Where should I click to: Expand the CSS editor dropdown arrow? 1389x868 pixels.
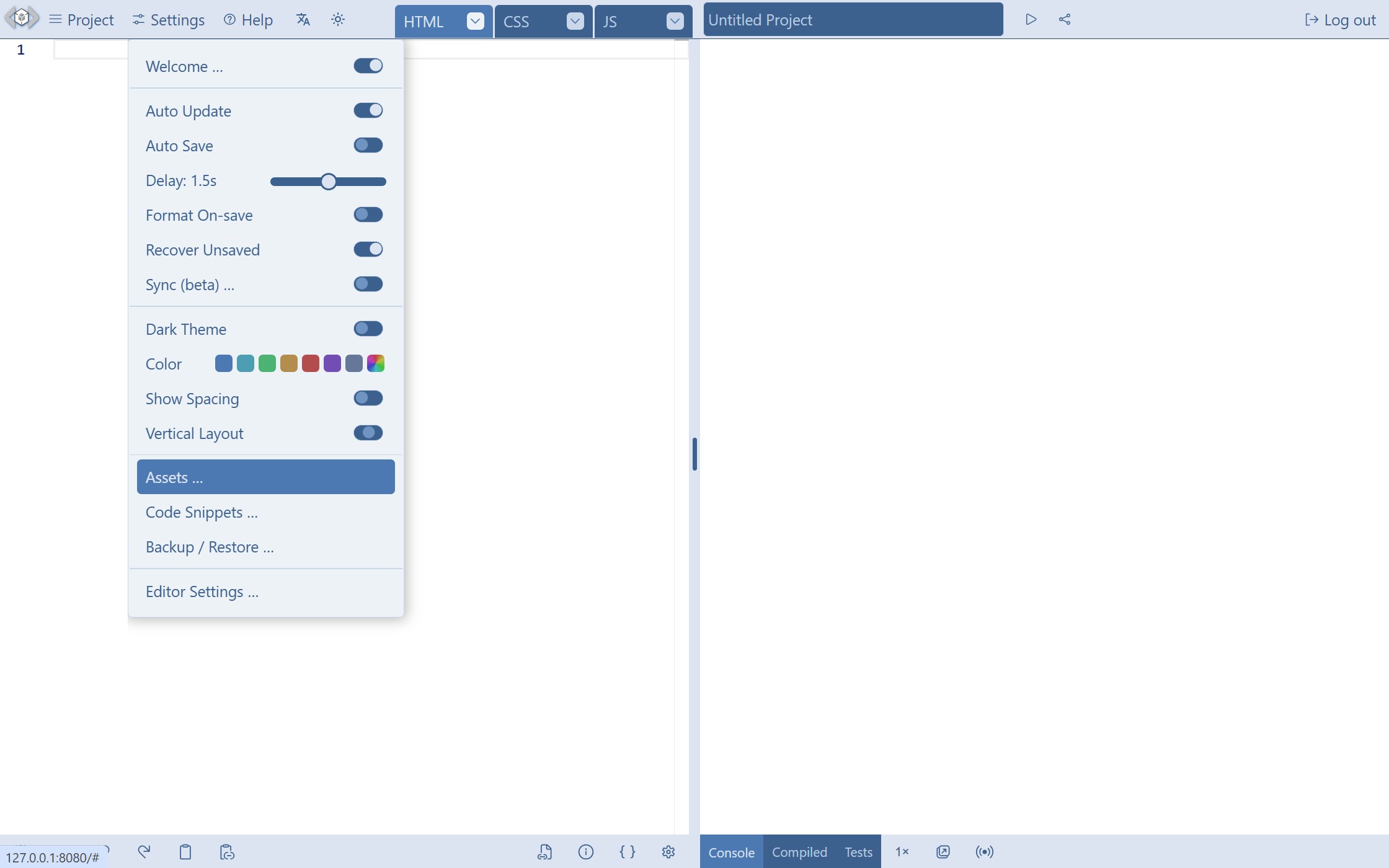(575, 21)
